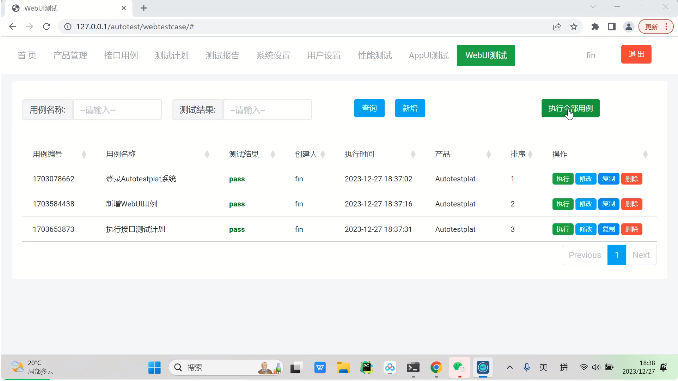Open the 接口用例 navigation item
This screenshot has width=678, height=381.
coord(121,55)
